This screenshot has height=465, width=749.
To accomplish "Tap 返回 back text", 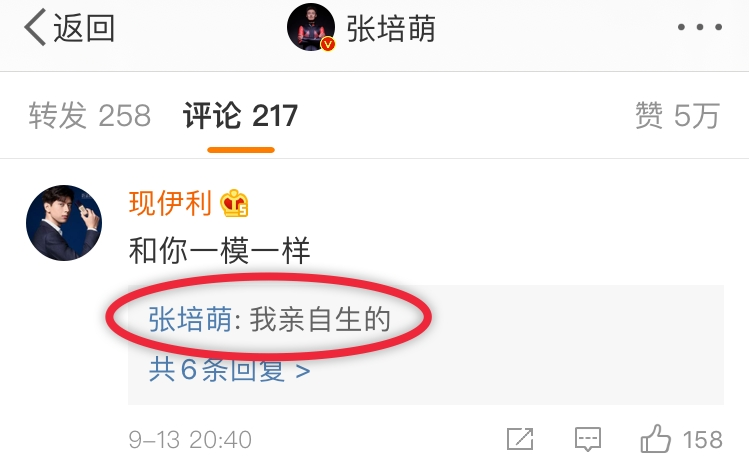I will pyautogui.click(x=84, y=28).
